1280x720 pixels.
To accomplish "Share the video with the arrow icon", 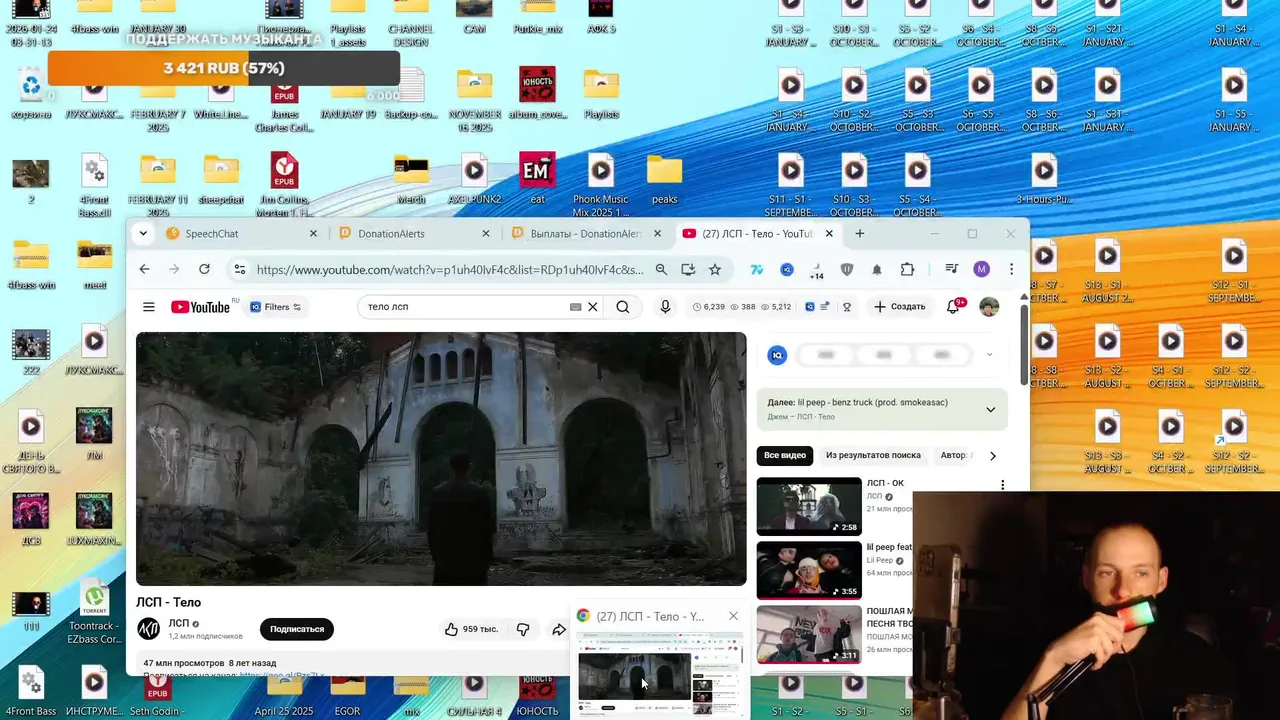I will pos(558,629).
